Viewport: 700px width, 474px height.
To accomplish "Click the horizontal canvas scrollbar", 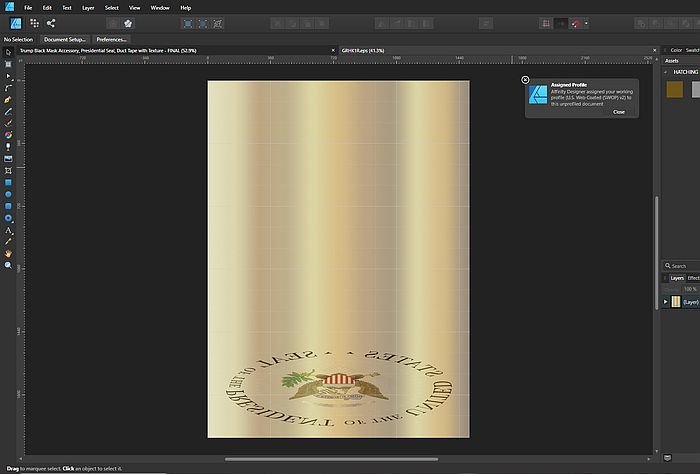I will pyautogui.click(x=331, y=459).
